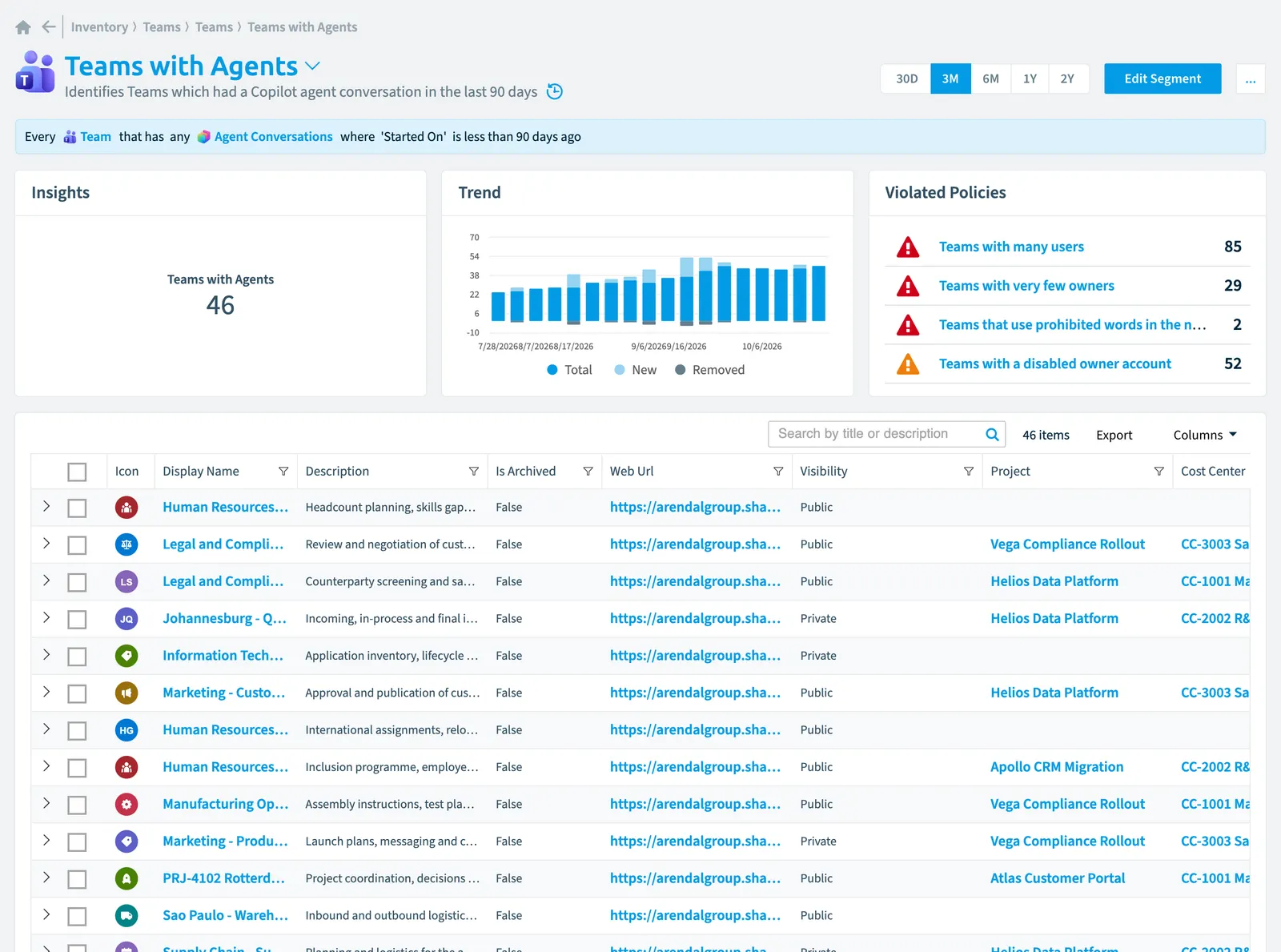Screen dimensions: 1281x952
Task: Check the Headcount planning row checkbox
Action: click(77, 508)
